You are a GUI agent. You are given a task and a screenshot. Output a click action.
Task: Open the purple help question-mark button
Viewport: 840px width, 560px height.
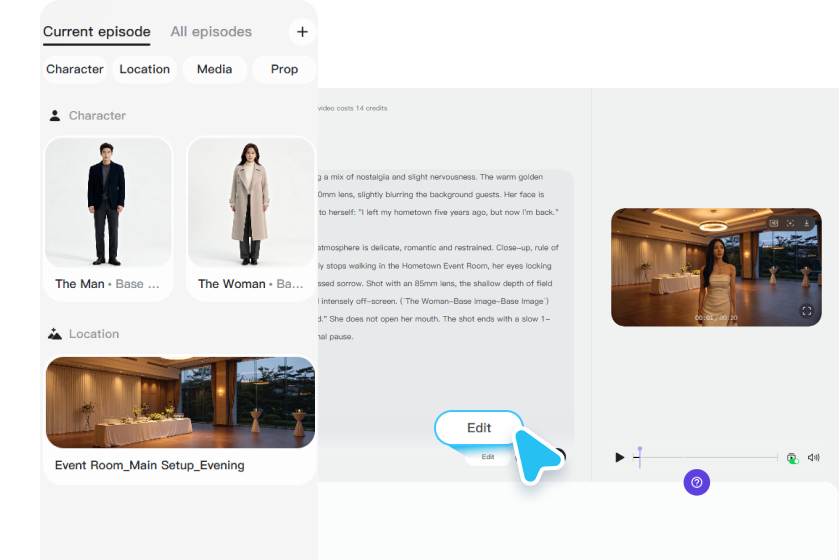[696, 482]
